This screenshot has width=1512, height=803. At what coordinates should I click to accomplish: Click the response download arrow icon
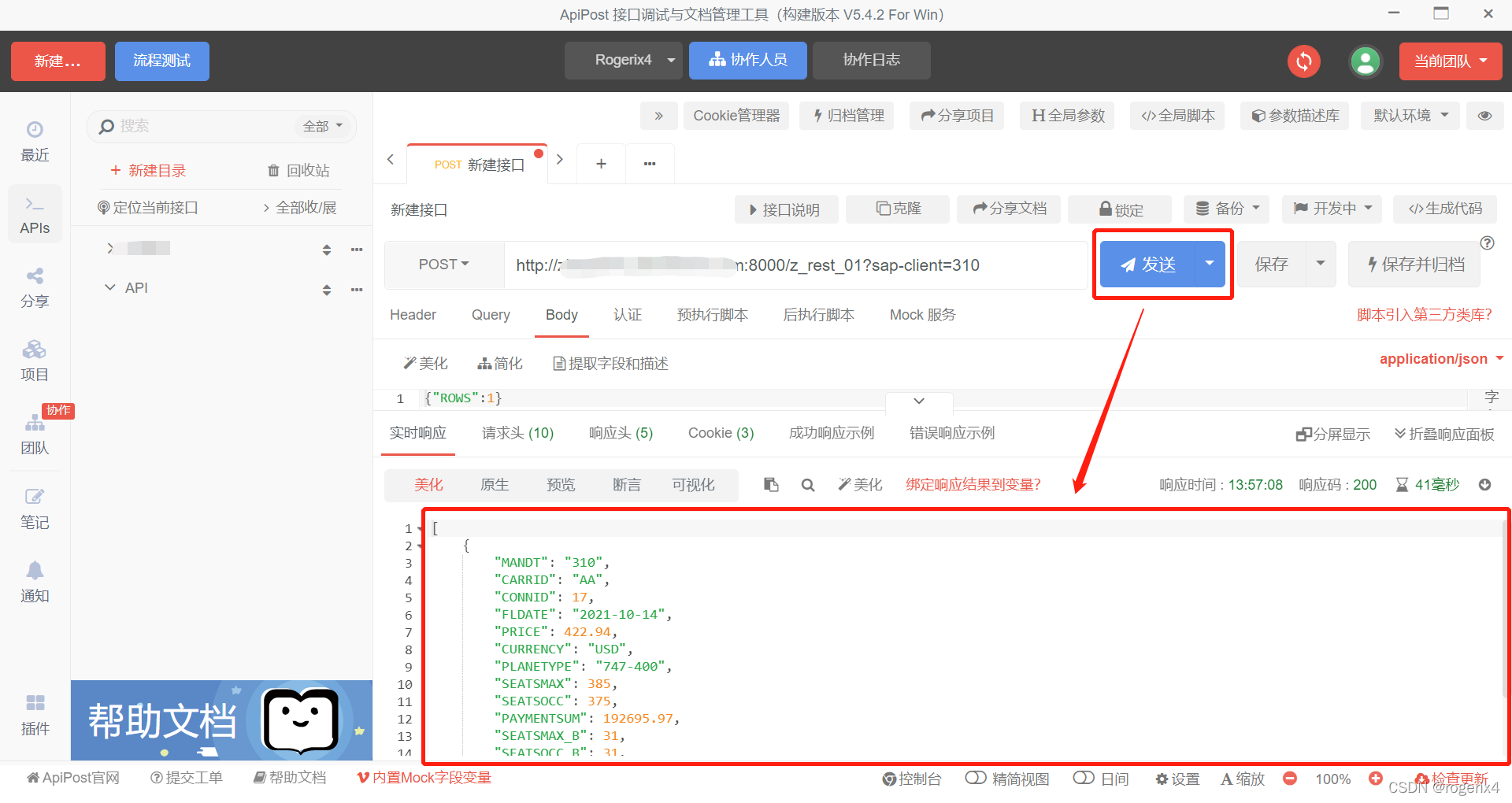pyautogui.click(x=1484, y=485)
